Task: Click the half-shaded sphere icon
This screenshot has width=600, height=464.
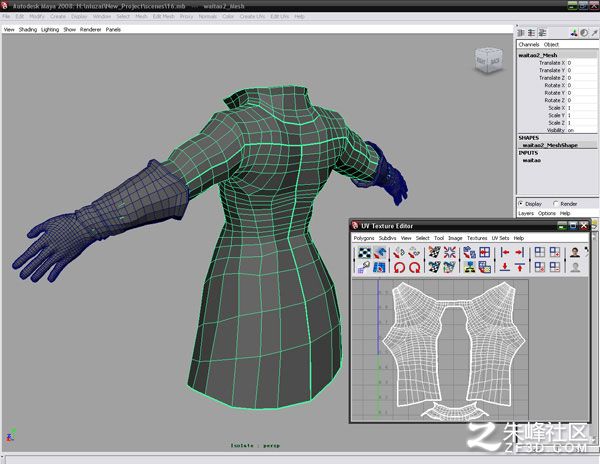Action: (x=584, y=33)
